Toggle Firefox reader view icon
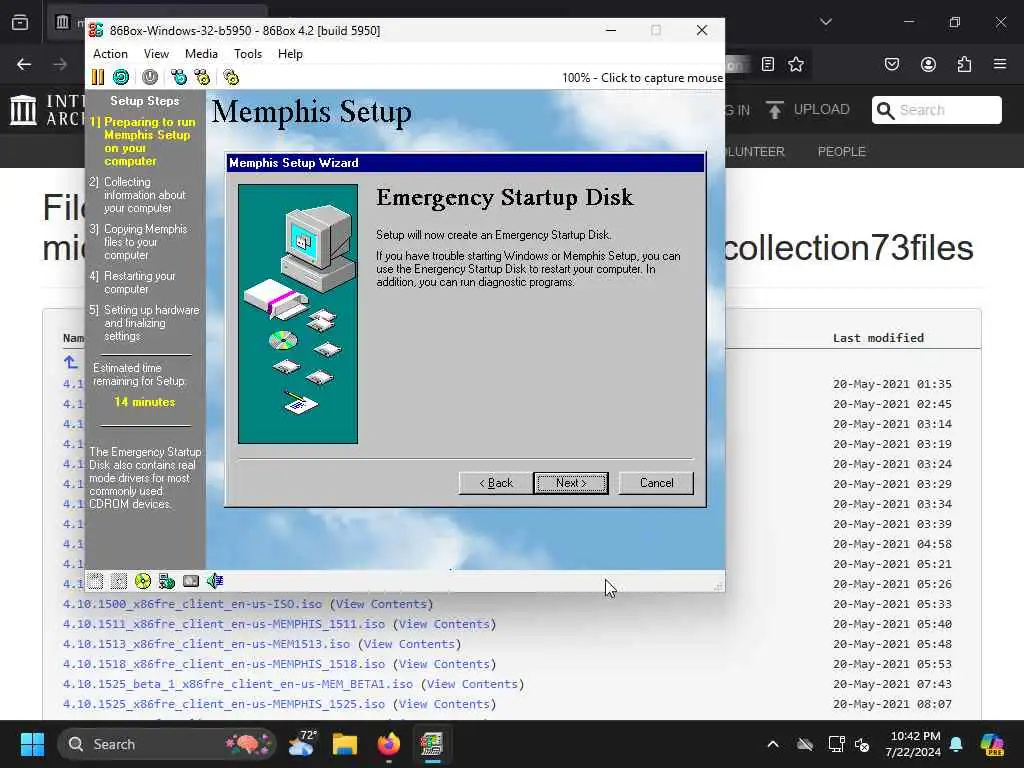Screen dimensions: 1024x768 tap(768, 64)
